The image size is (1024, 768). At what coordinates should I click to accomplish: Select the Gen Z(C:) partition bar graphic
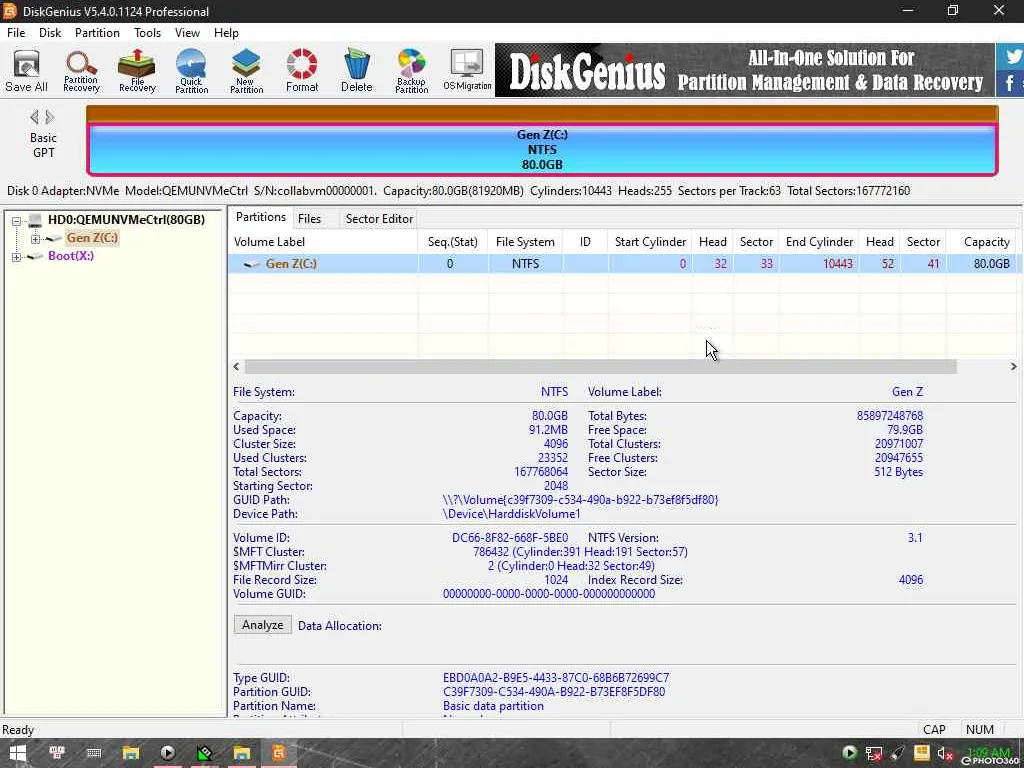click(542, 150)
